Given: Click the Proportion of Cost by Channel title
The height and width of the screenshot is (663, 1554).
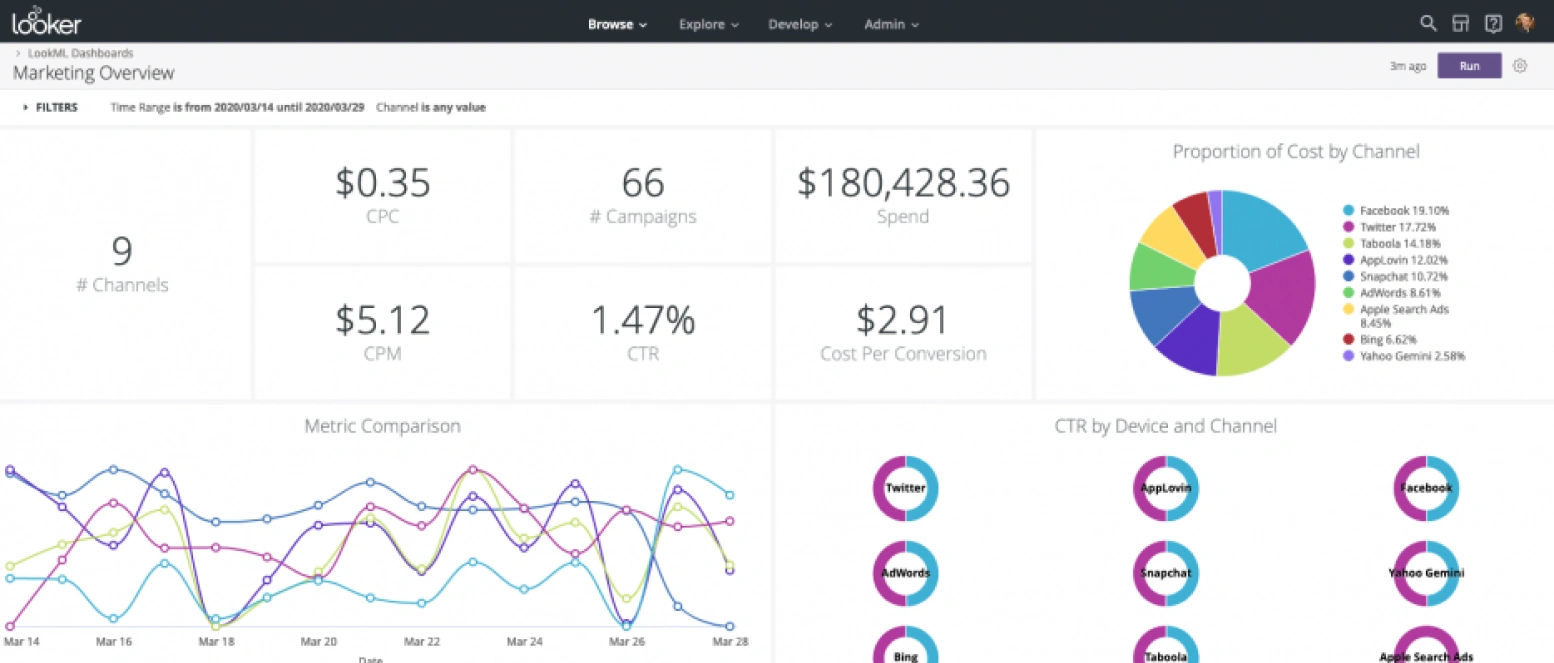Looking at the screenshot, I should point(1296,152).
